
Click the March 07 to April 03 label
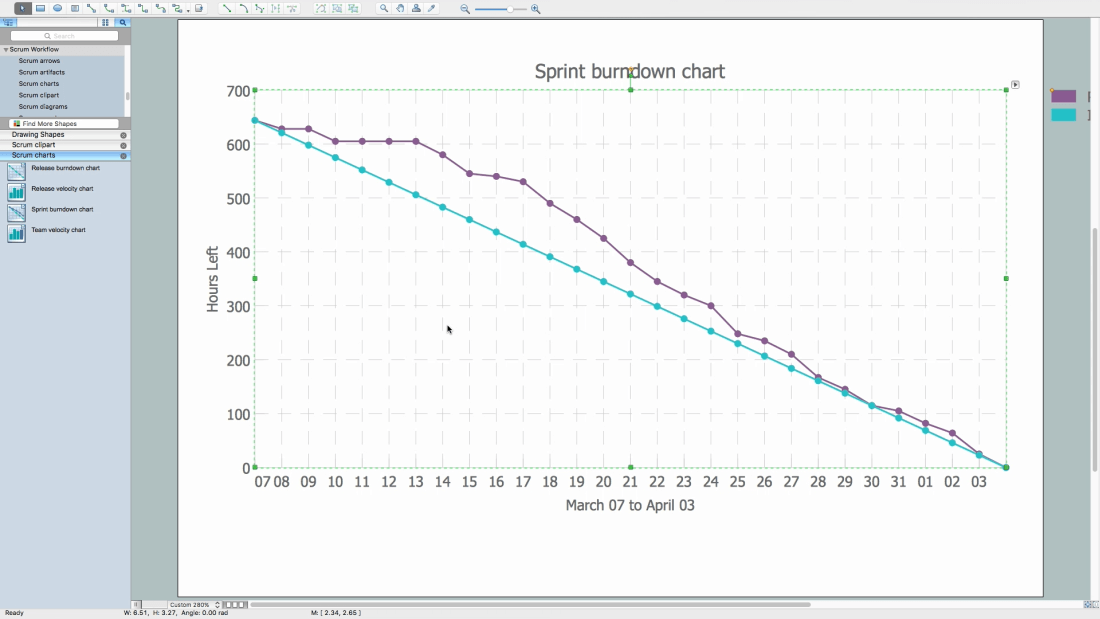point(630,505)
